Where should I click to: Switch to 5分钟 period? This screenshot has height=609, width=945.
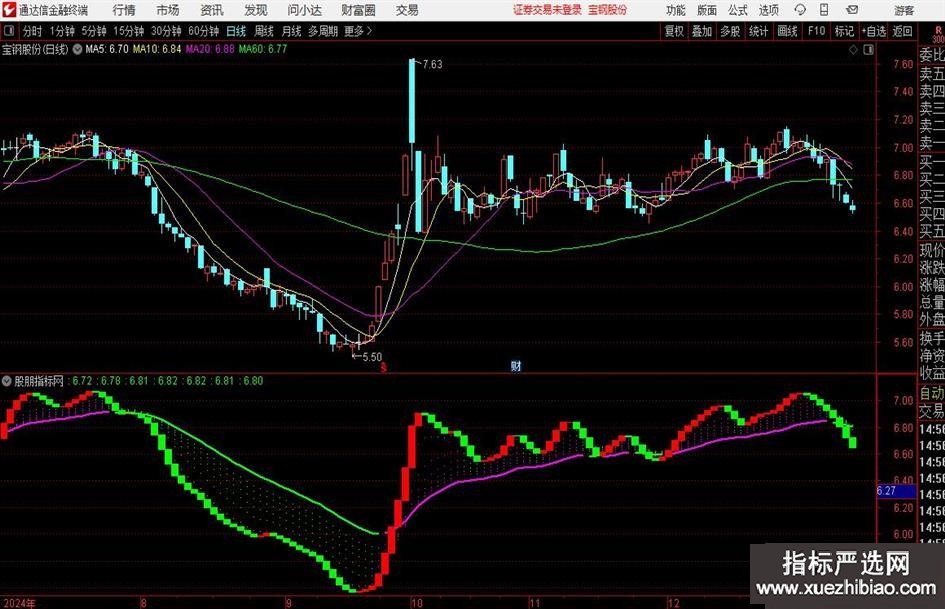93,31
